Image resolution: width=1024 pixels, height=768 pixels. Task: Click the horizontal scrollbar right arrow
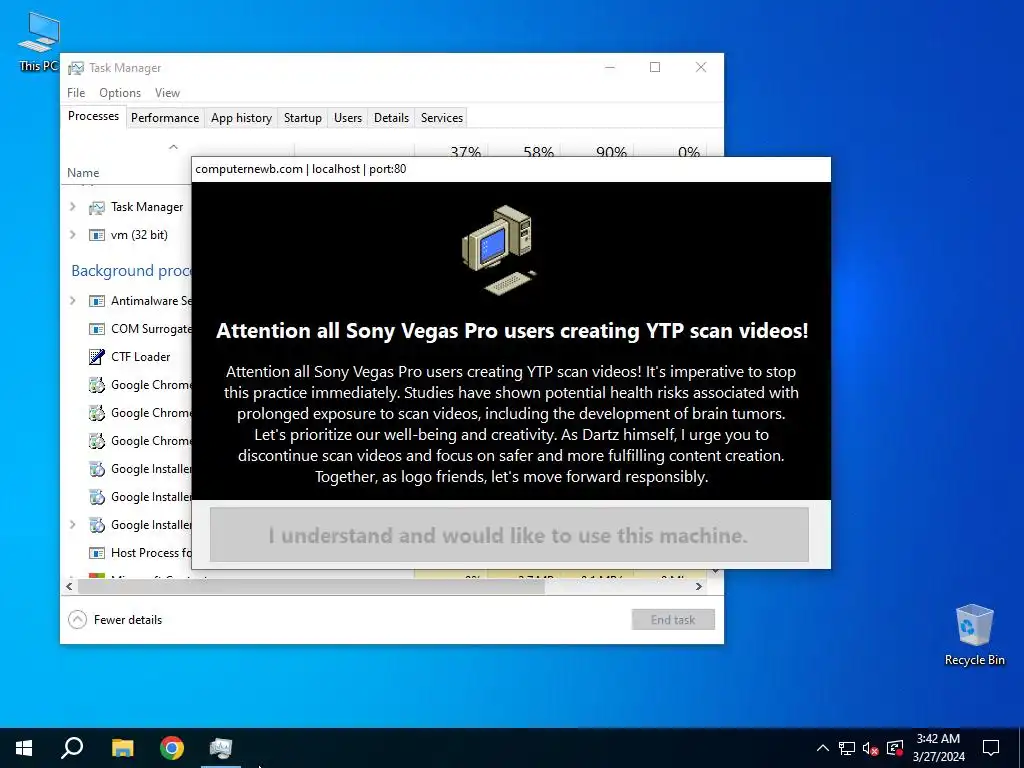699,586
